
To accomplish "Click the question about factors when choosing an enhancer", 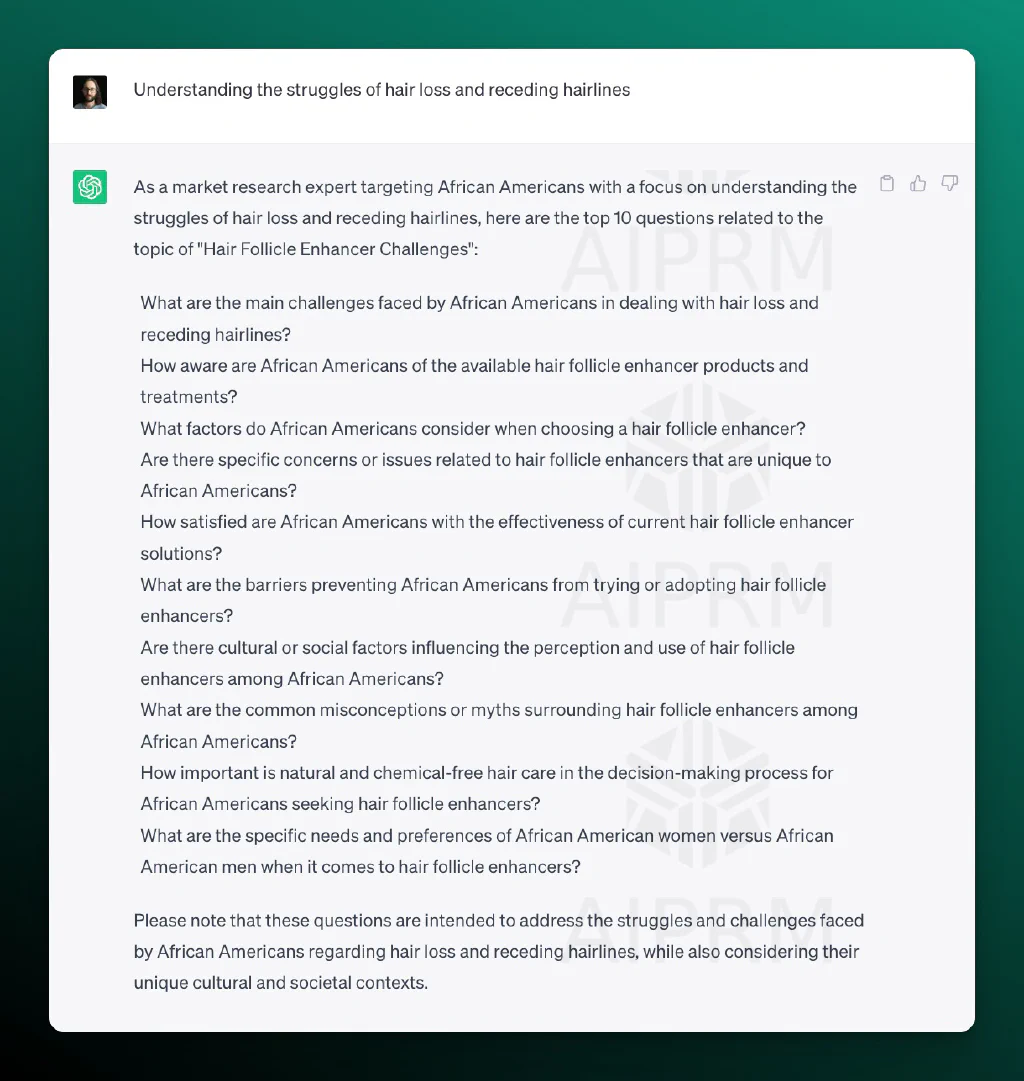I will [473, 429].
